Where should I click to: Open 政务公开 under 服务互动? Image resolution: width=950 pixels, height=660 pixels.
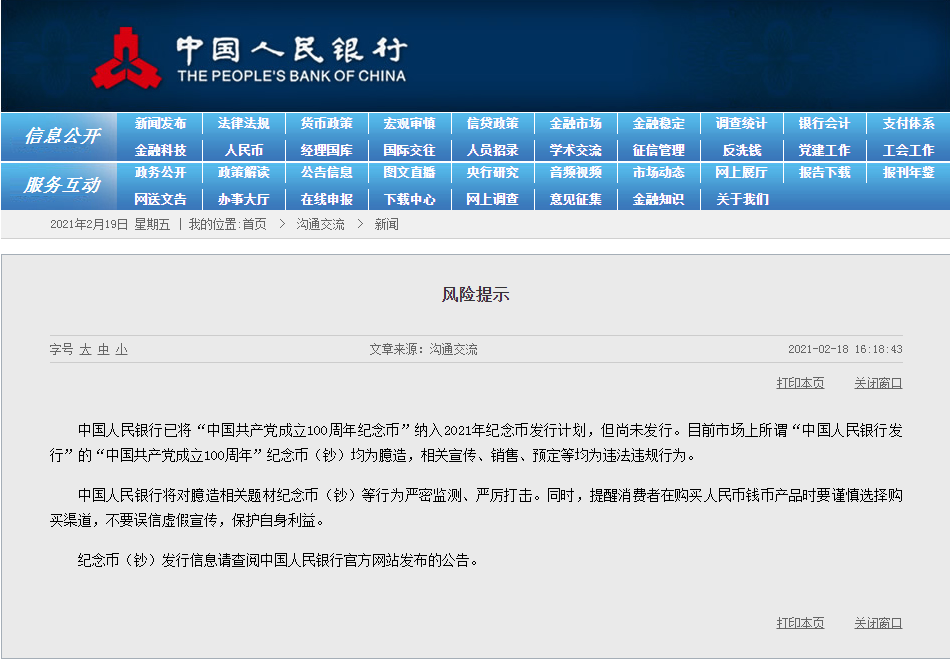click(161, 173)
